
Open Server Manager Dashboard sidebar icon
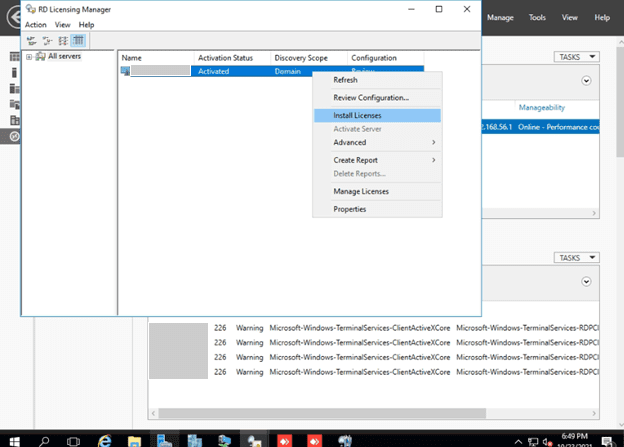click(15, 57)
